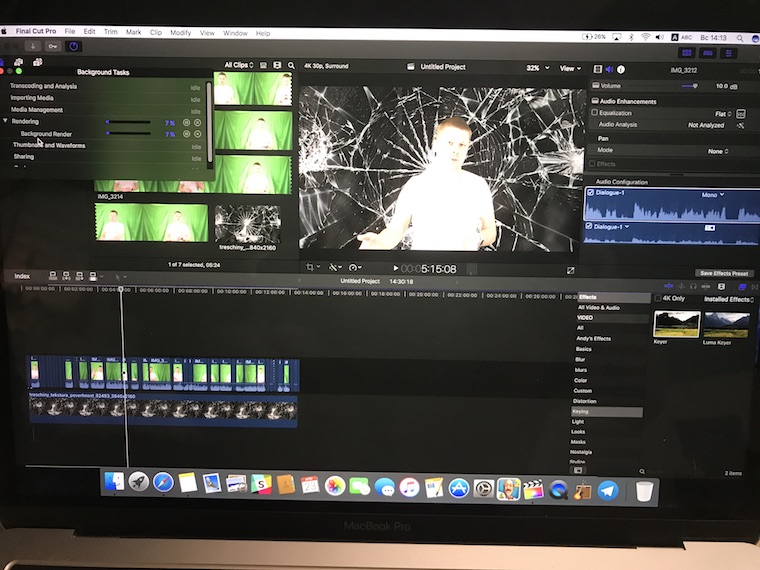Click the Background Render progress bar
This screenshot has height=570, width=760.
coord(128,133)
